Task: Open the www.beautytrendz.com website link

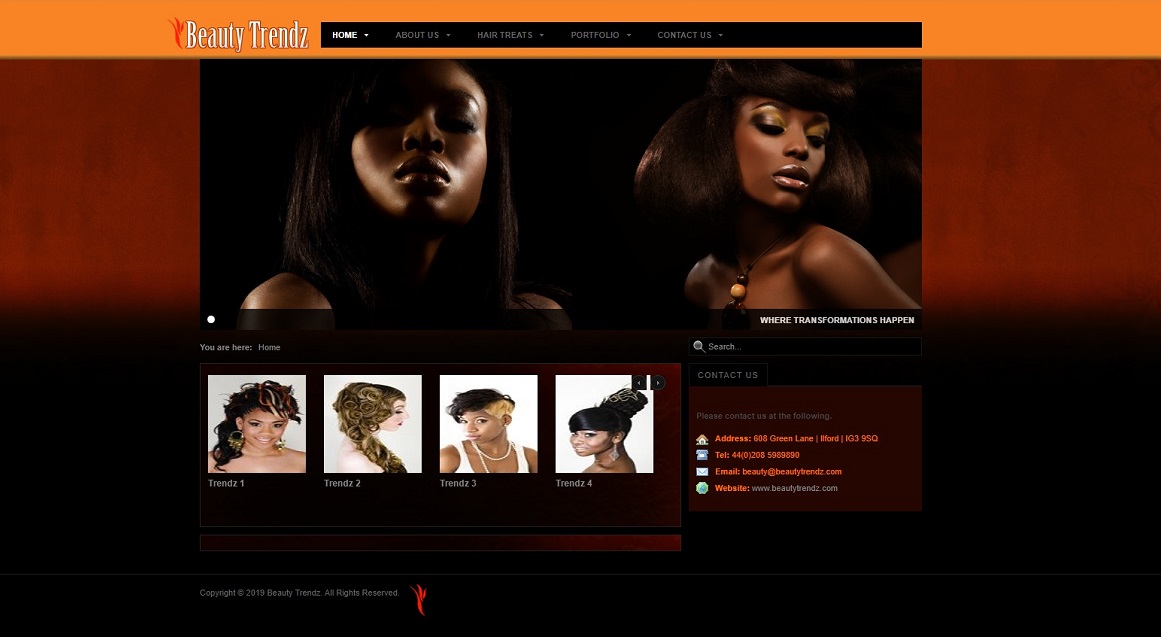Action: (x=794, y=488)
